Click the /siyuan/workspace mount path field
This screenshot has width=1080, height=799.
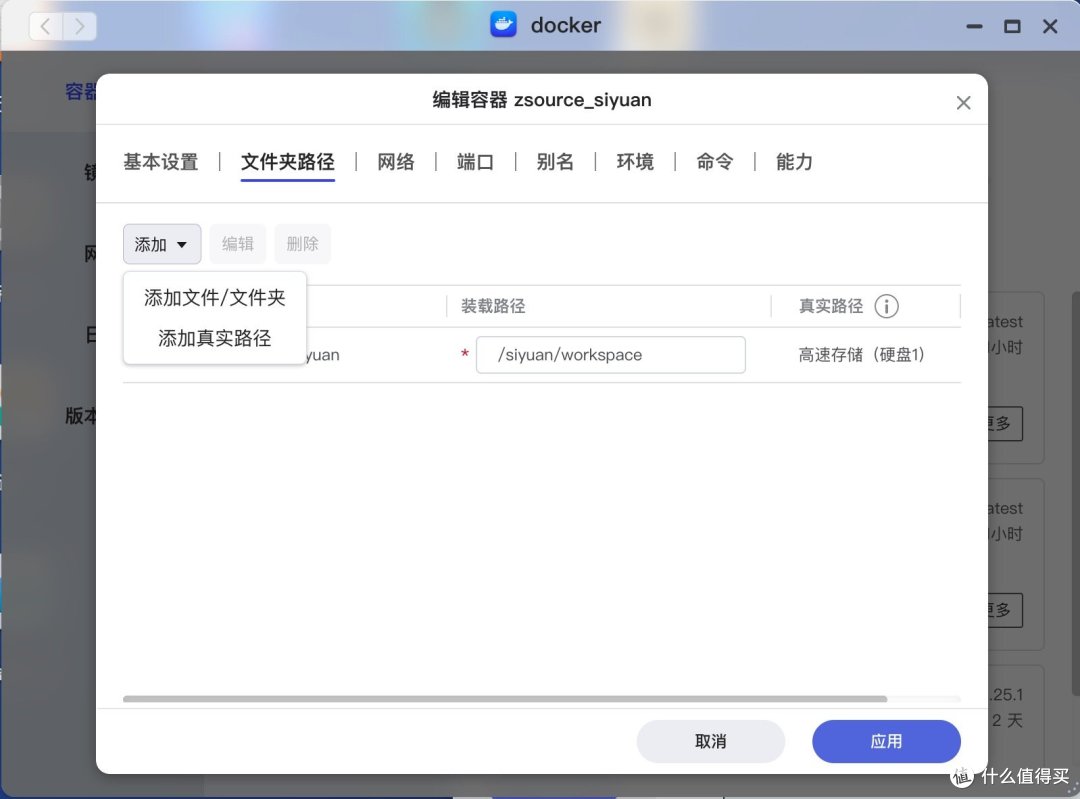pyautogui.click(x=611, y=355)
